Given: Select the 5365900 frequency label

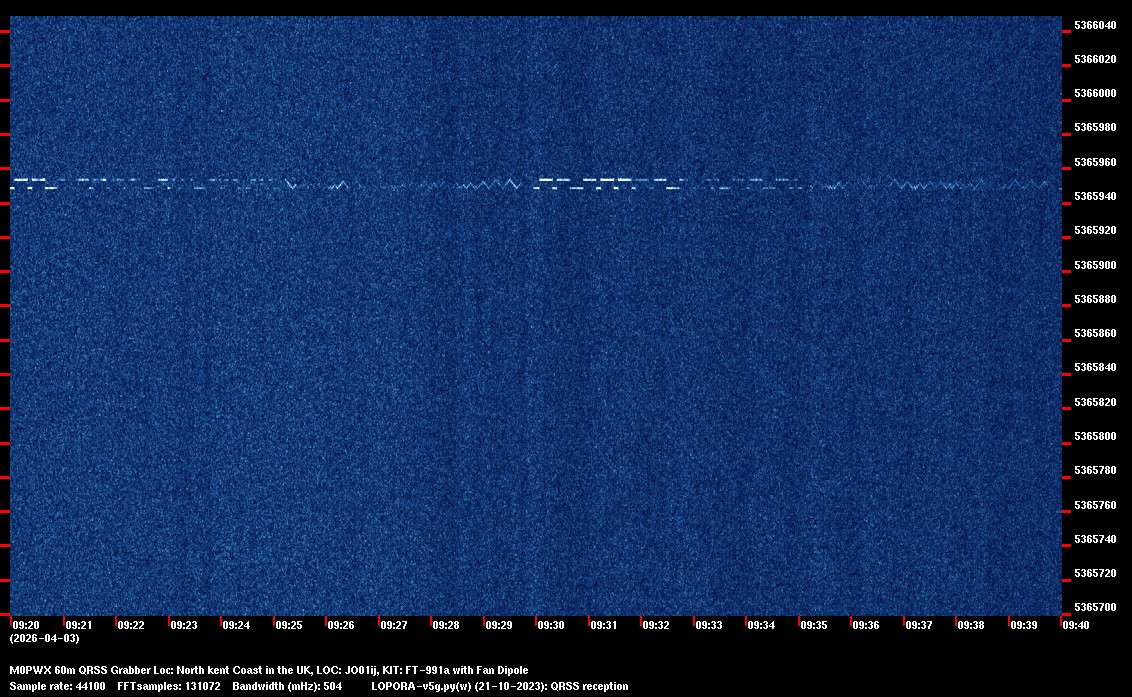Looking at the screenshot, I should (x=1095, y=265).
